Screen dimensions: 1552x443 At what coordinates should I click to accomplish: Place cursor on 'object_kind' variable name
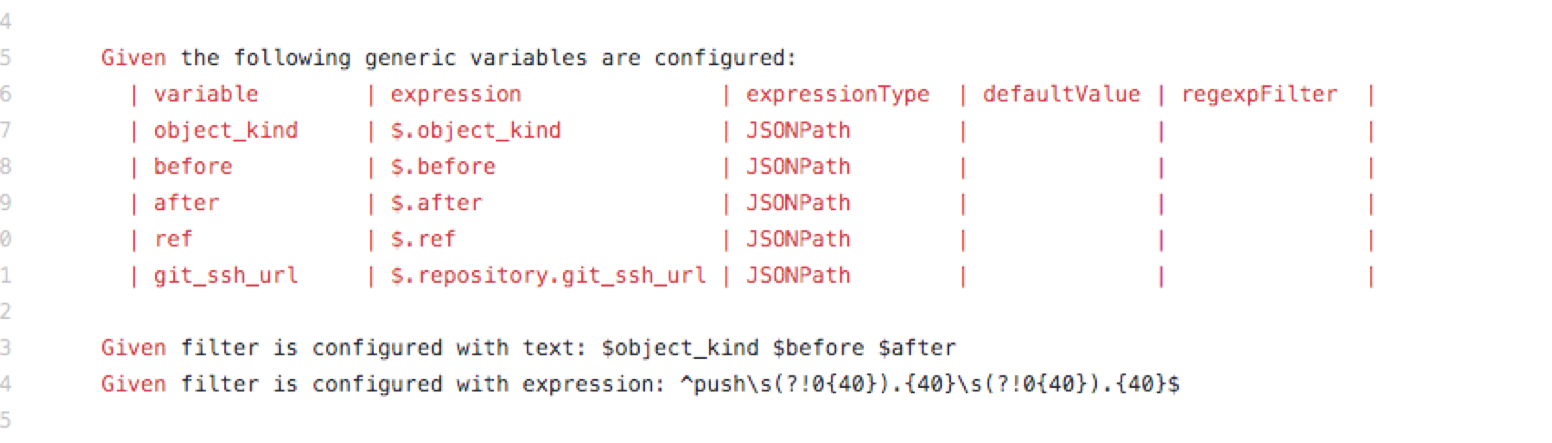tap(225, 131)
